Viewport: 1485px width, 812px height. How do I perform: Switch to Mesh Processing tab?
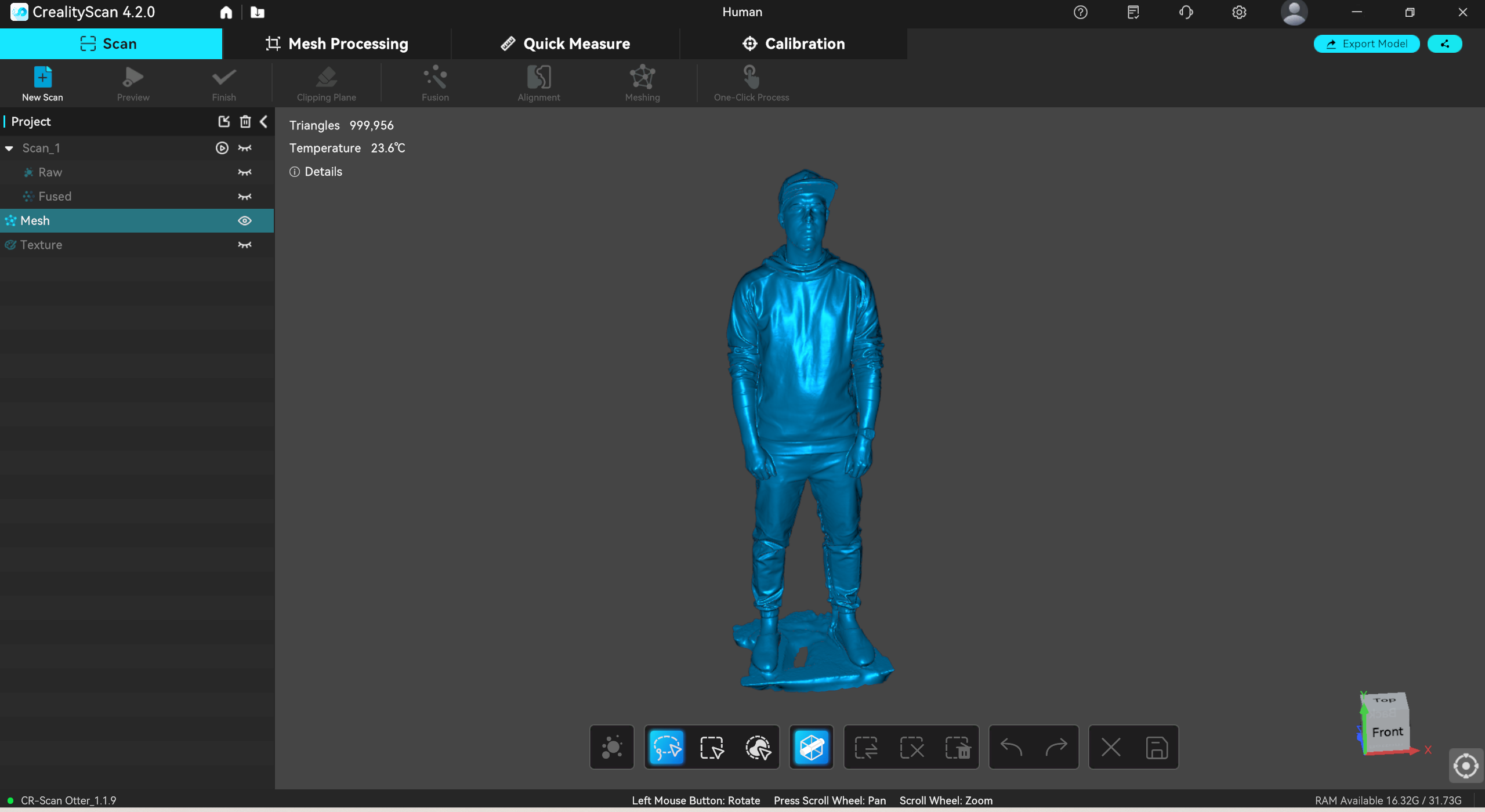336,43
